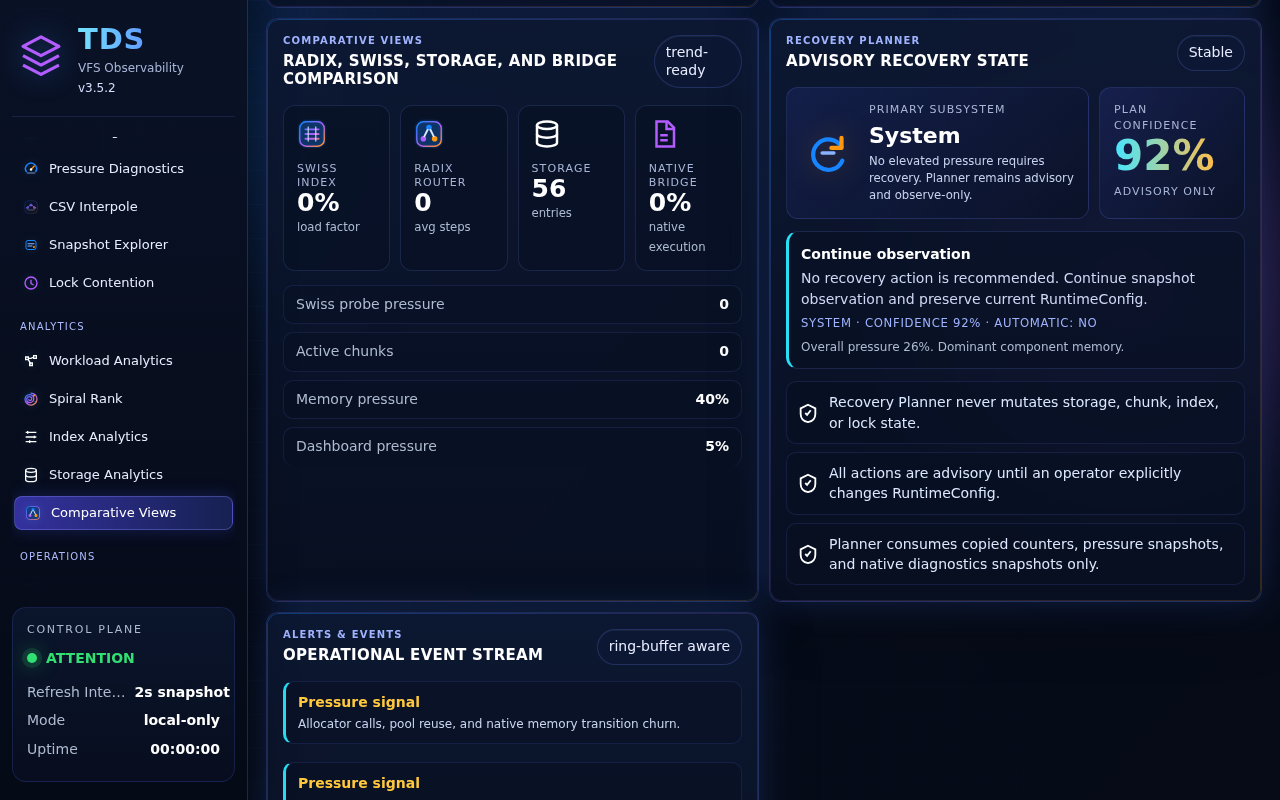The image size is (1280, 800).
Task: Click shield icon beside 'Recovery Planner never mutates'
Action: [808, 413]
